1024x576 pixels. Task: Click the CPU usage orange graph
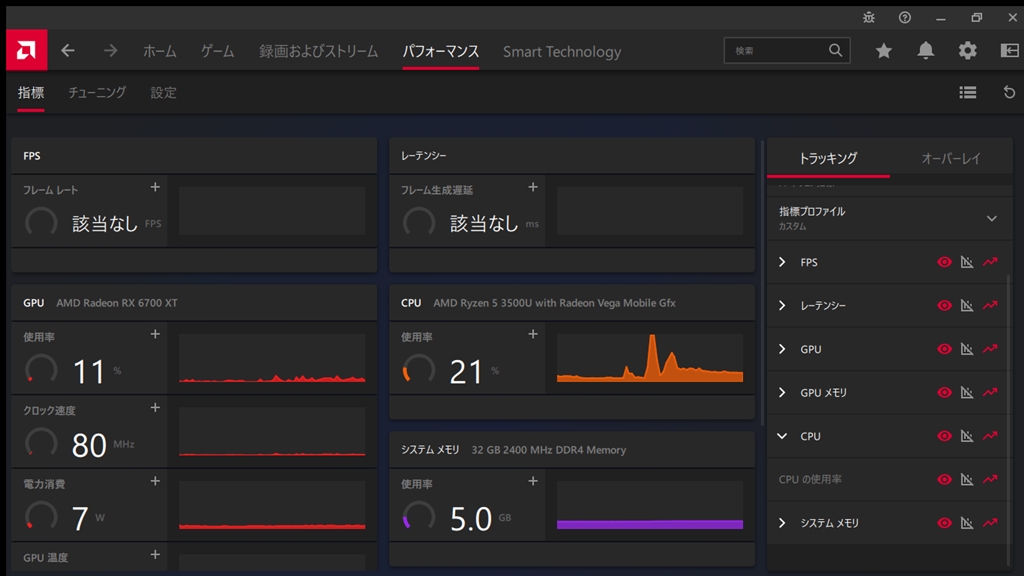point(650,358)
